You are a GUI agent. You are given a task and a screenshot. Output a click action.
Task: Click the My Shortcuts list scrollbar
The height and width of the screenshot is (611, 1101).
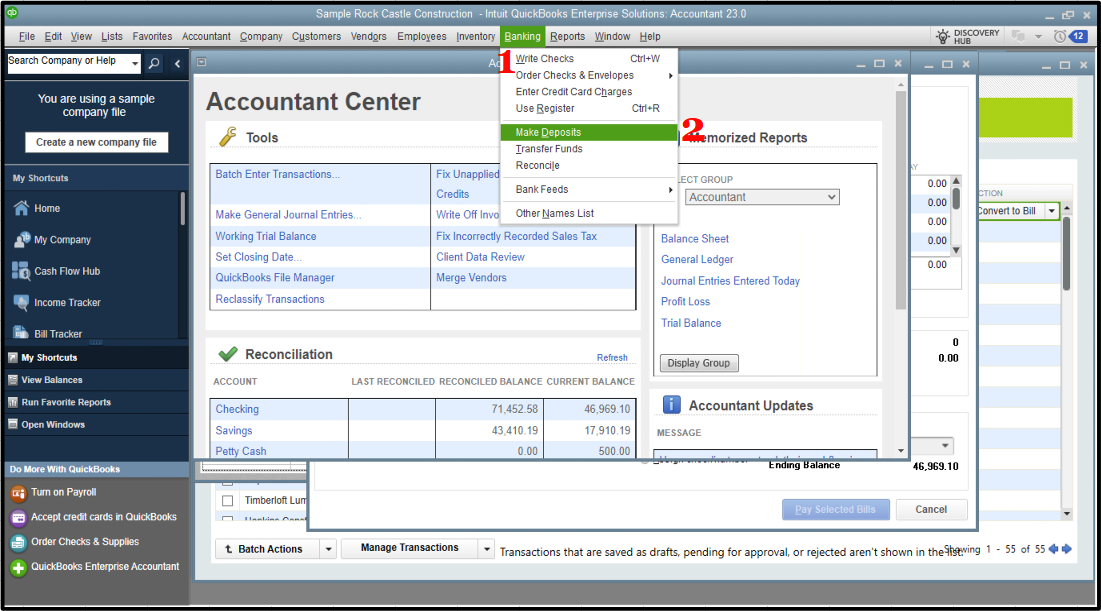click(183, 209)
